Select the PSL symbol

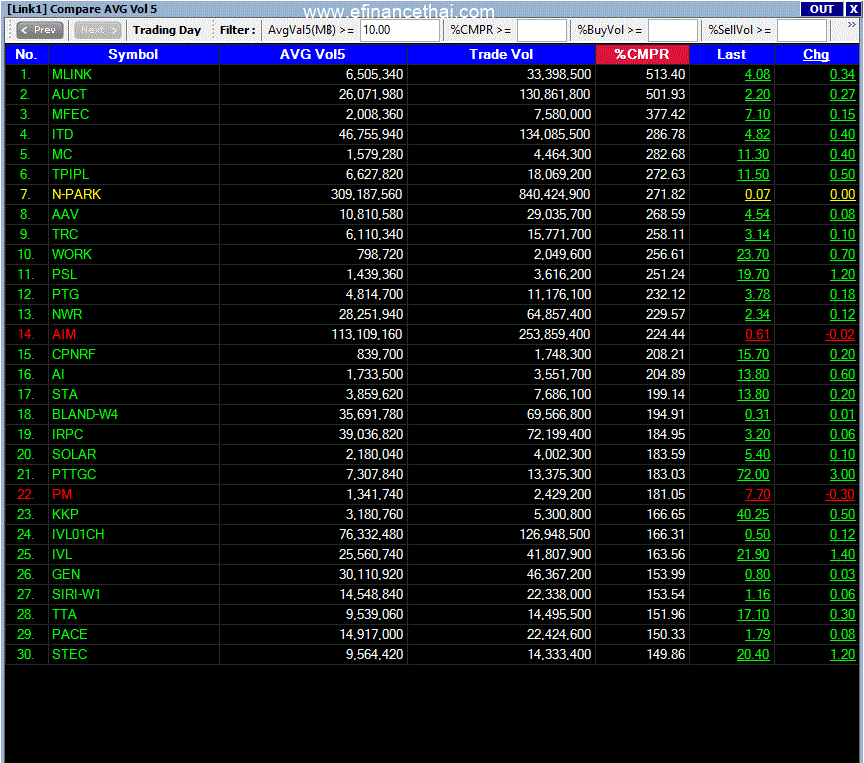pos(64,274)
